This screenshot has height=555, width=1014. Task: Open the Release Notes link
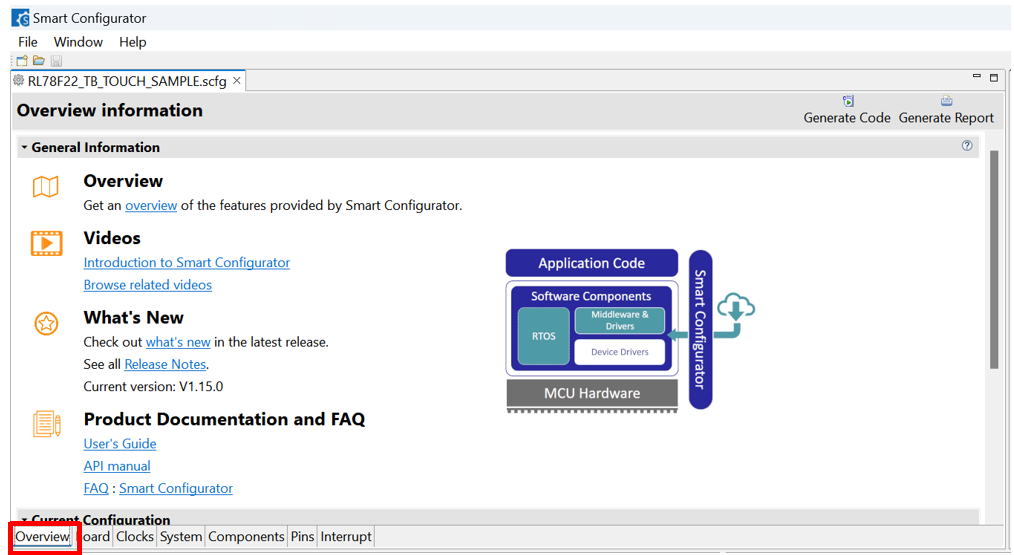pos(165,364)
